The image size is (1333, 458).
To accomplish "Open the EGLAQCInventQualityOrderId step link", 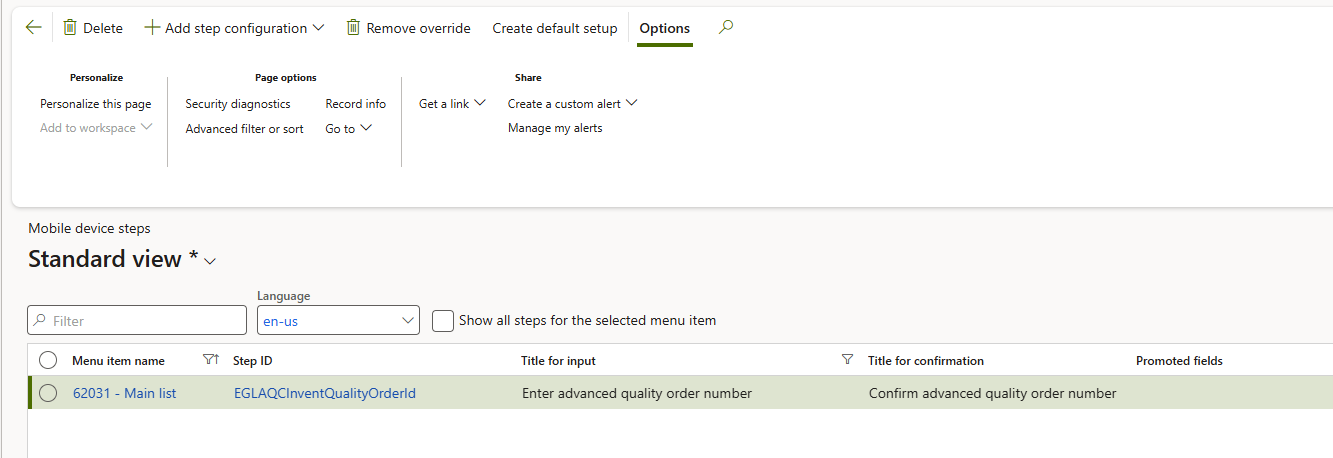I will pos(324,393).
